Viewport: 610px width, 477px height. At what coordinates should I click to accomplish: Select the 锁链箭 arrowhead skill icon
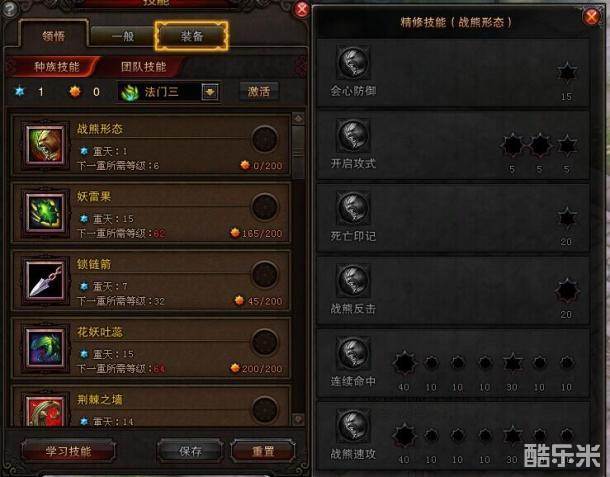[x=45, y=280]
